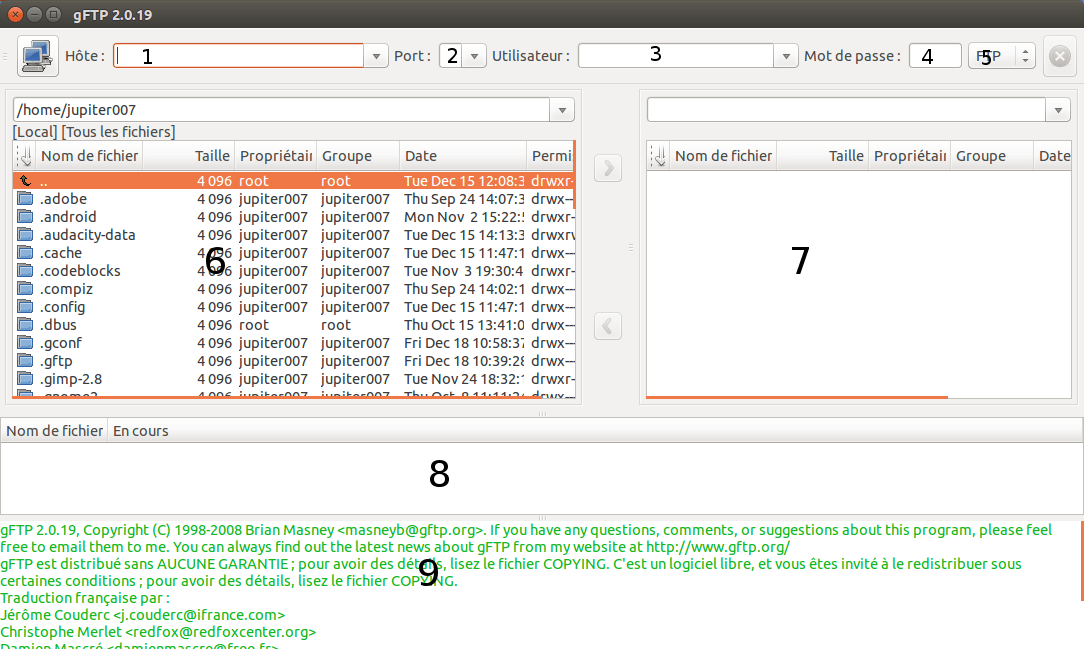
Task: Upload selection with right arrow button
Action: coord(608,168)
